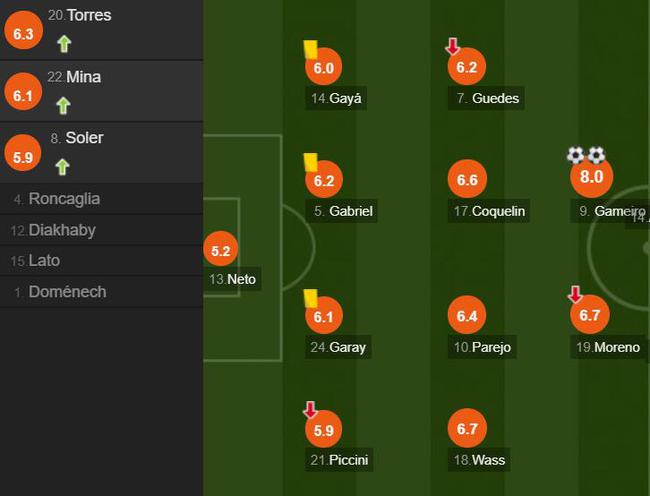650x496 pixels.
Task: Click Soler's green substitution-in arrow
Action: pos(63,167)
